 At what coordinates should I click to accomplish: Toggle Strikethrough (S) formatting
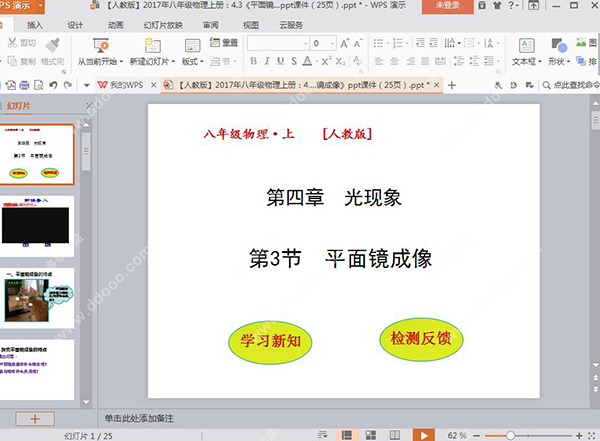pos(294,61)
